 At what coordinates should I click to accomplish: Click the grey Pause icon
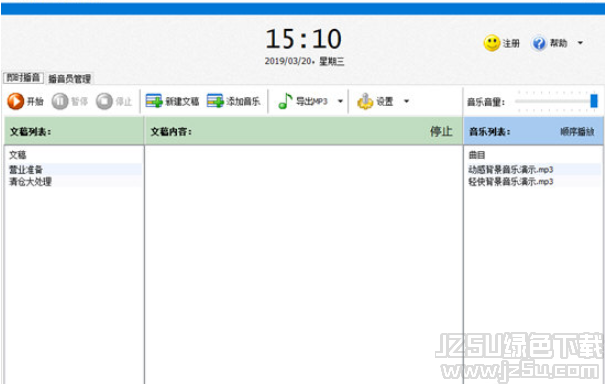pos(60,101)
